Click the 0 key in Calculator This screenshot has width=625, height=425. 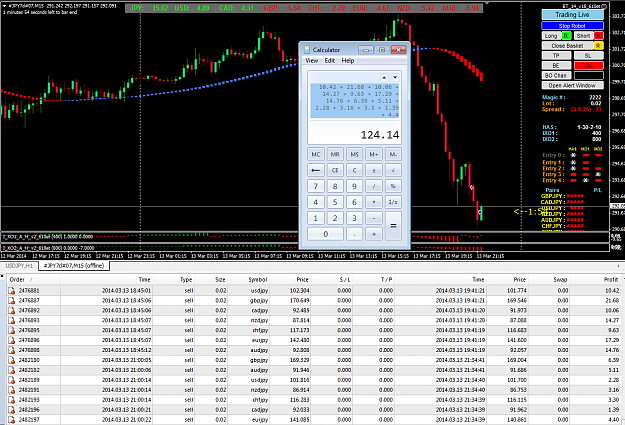pyautogui.click(x=325, y=234)
